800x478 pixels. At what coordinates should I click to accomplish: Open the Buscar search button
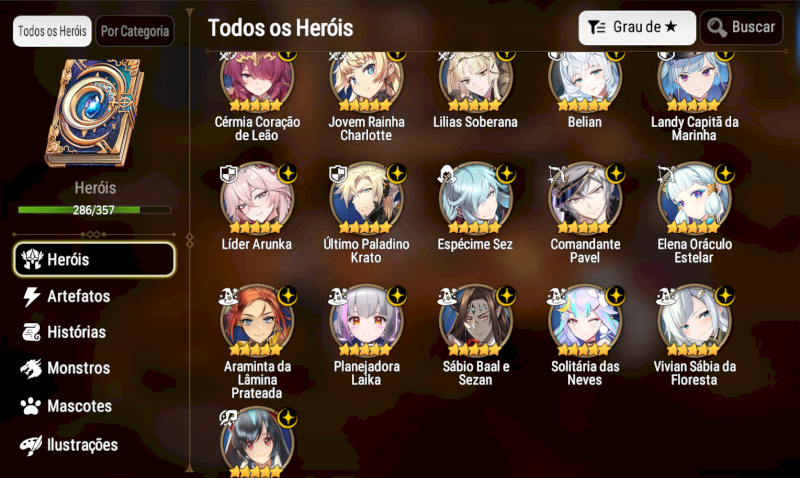point(741,28)
